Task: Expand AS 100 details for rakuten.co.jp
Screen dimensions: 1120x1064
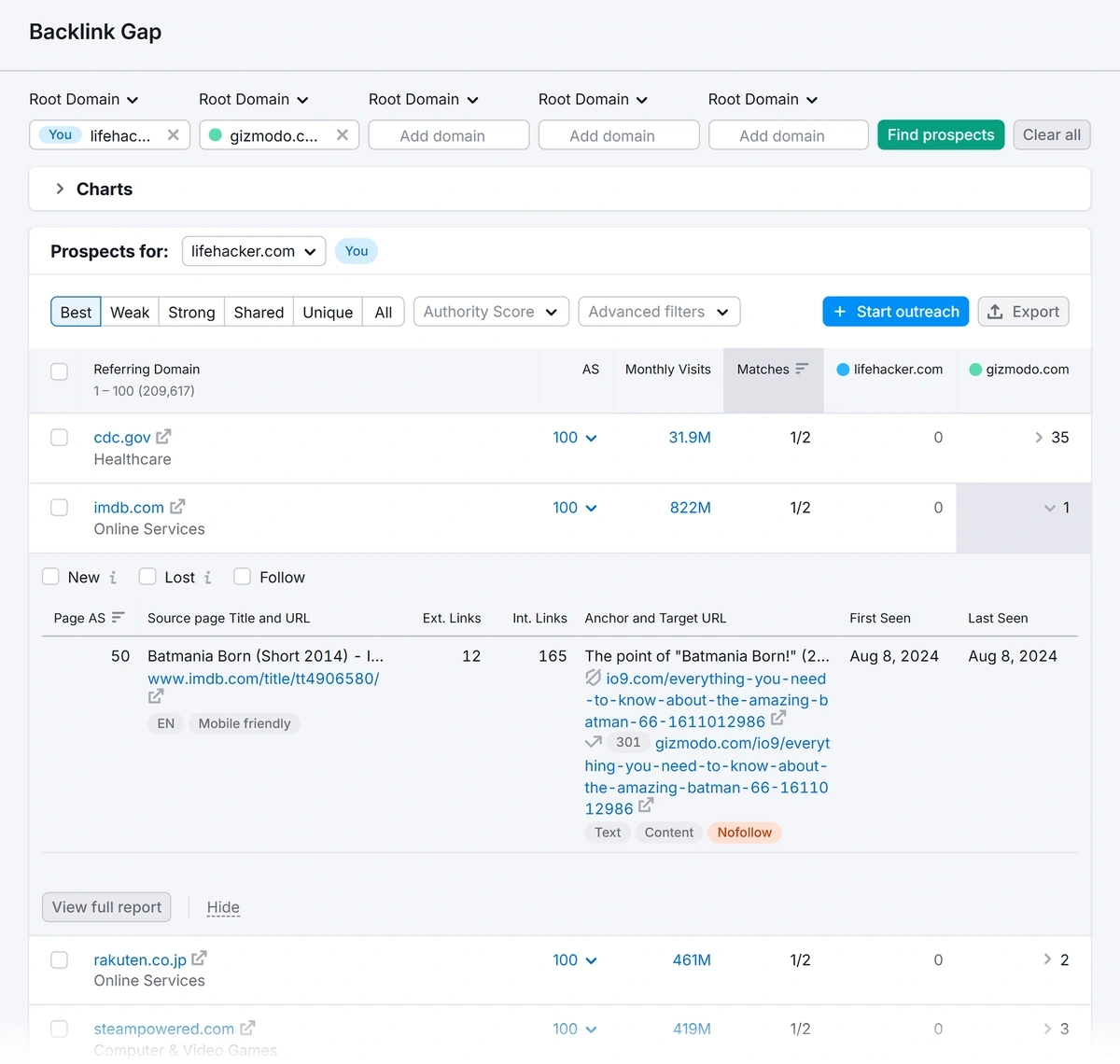Action: click(575, 959)
